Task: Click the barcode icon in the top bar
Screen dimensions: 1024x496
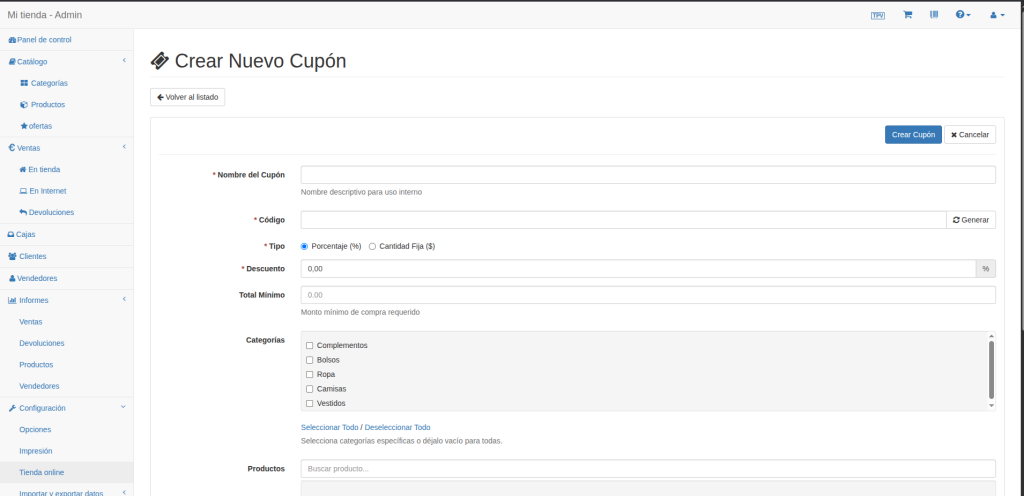Action: coord(935,15)
